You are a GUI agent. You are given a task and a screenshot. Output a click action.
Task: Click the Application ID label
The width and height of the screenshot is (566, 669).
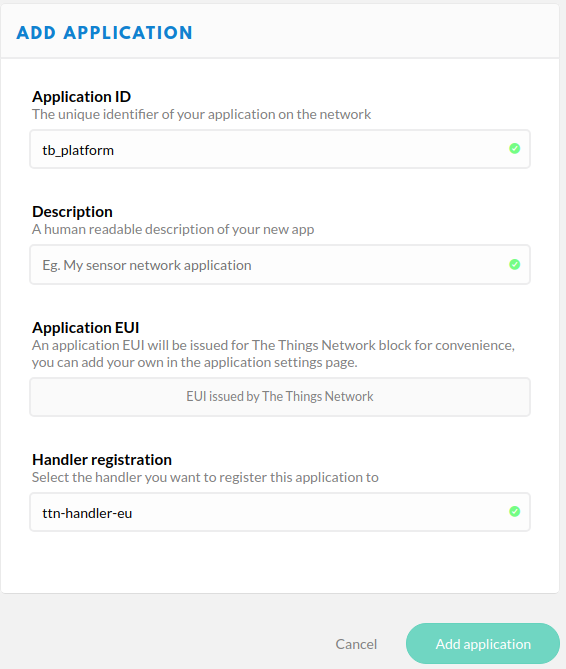[81, 97]
